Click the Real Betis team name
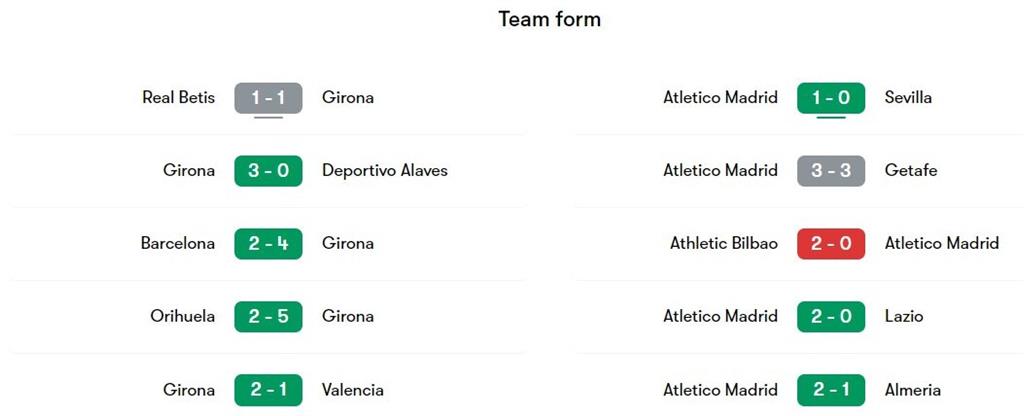 [x=178, y=98]
